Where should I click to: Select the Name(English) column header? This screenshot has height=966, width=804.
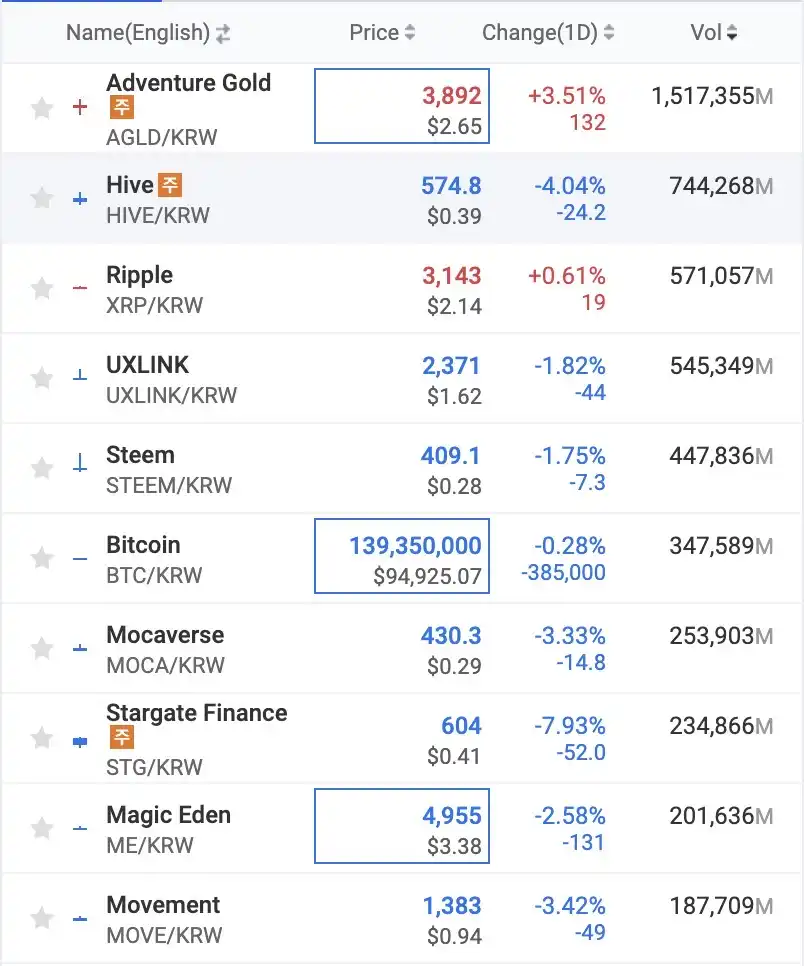[x=138, y=33]
